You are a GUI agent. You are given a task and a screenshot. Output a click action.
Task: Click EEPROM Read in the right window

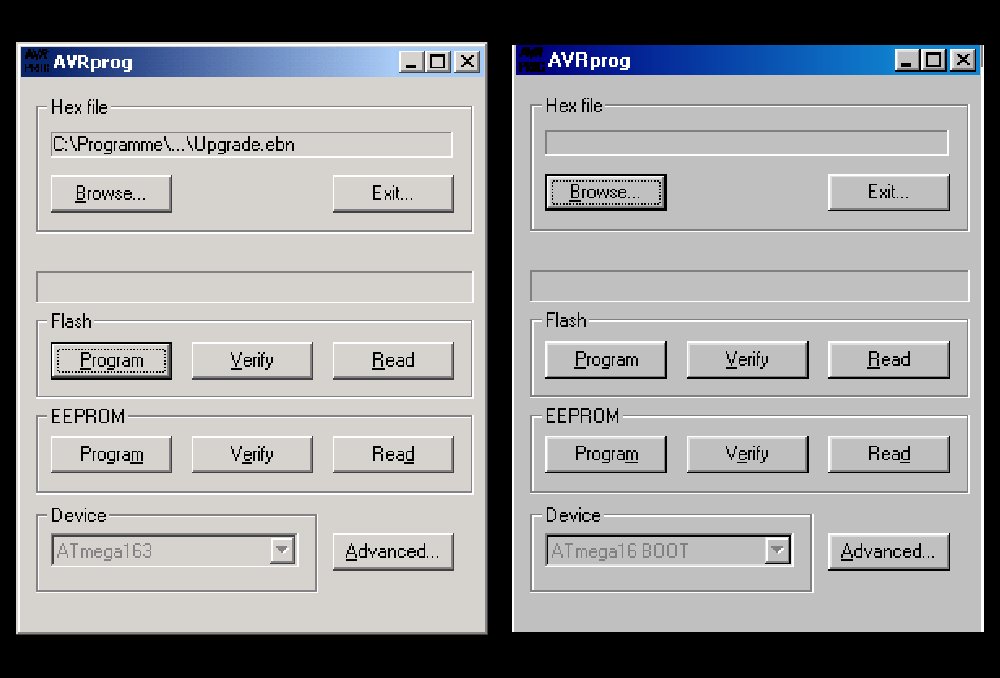pos(888,454)
